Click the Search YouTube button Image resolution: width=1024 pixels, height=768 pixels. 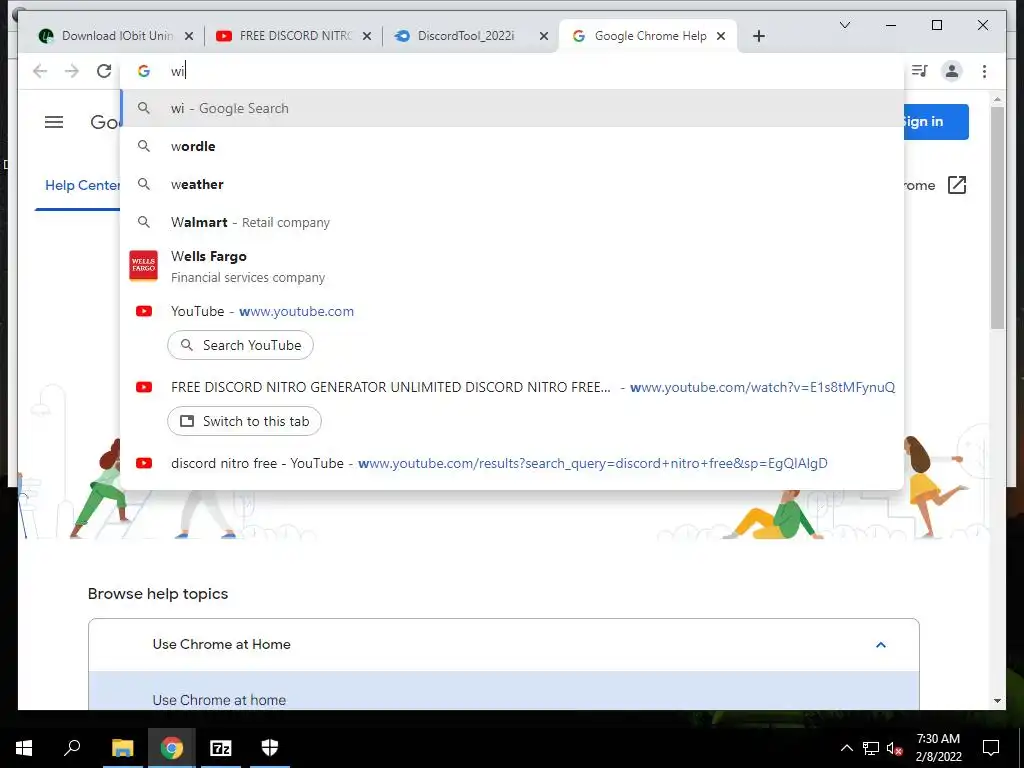(240, 345)
